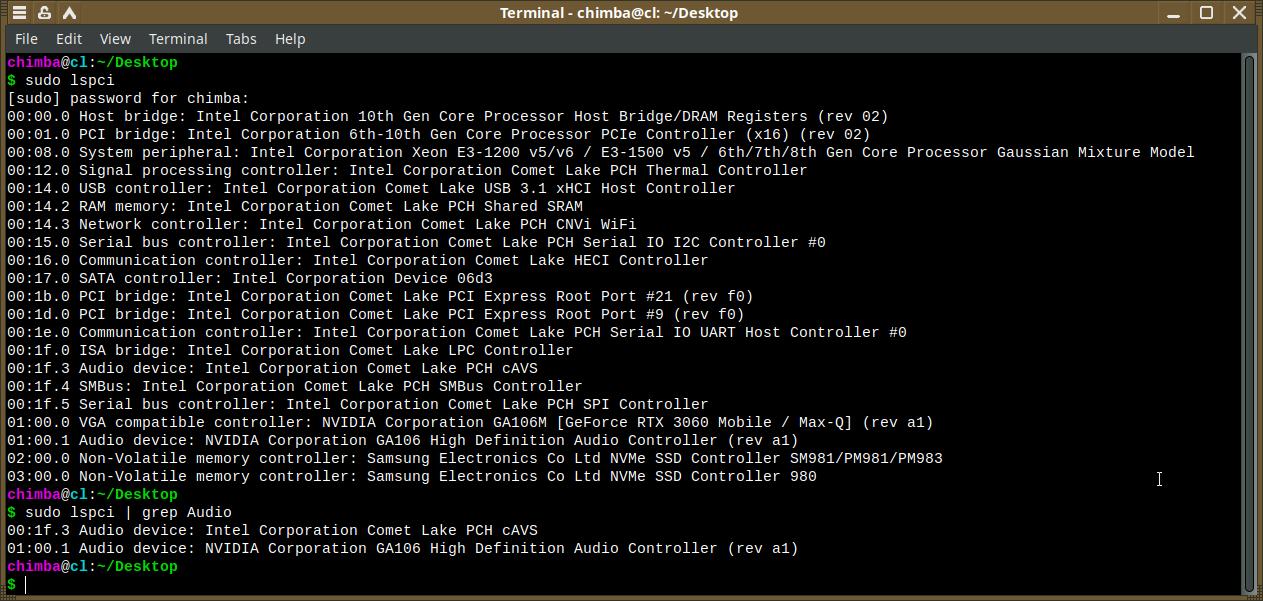Maximize the Terminal window

click(1207, 13)
